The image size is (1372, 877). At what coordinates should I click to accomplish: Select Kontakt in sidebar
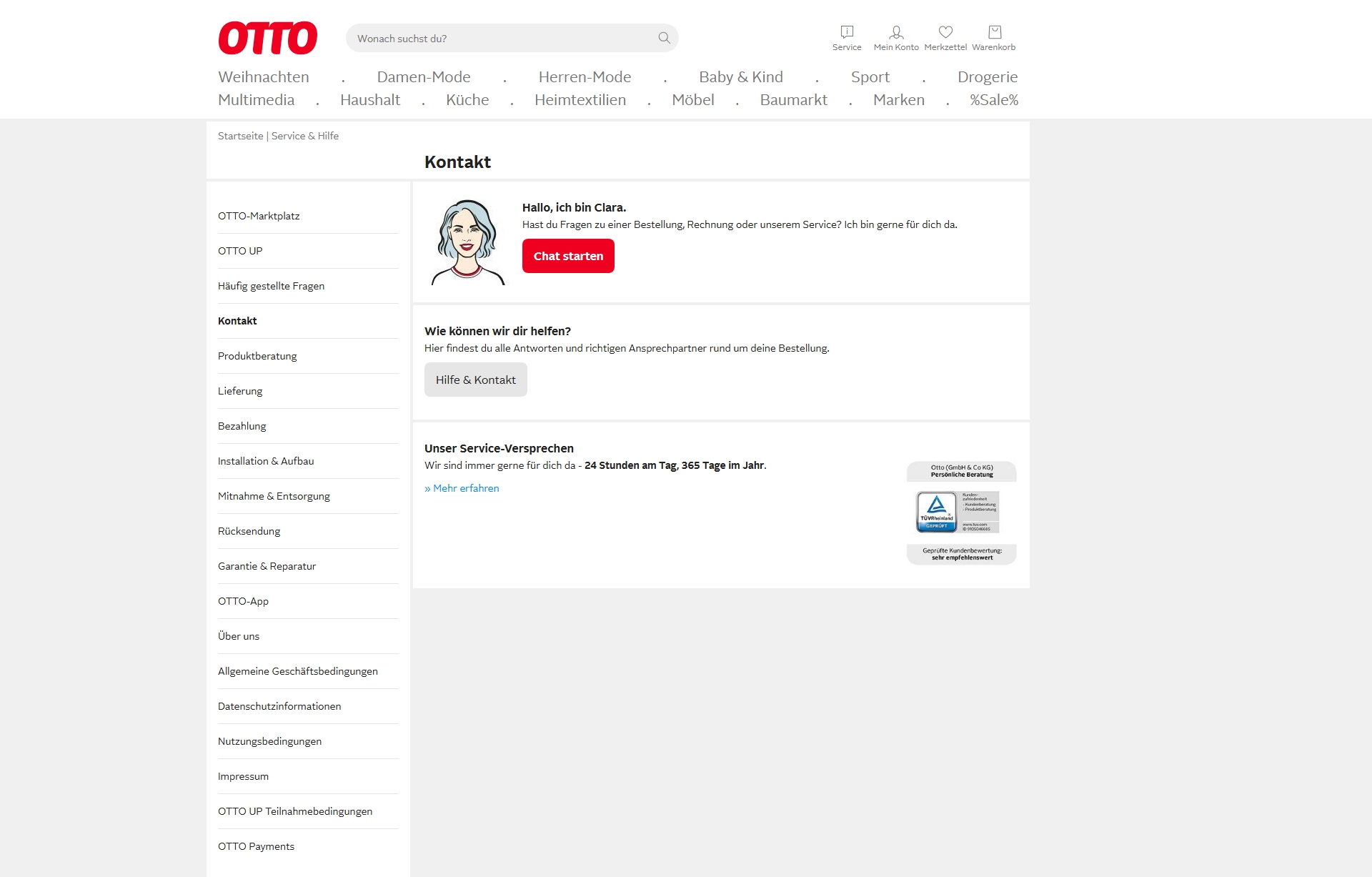coord(308,321)
